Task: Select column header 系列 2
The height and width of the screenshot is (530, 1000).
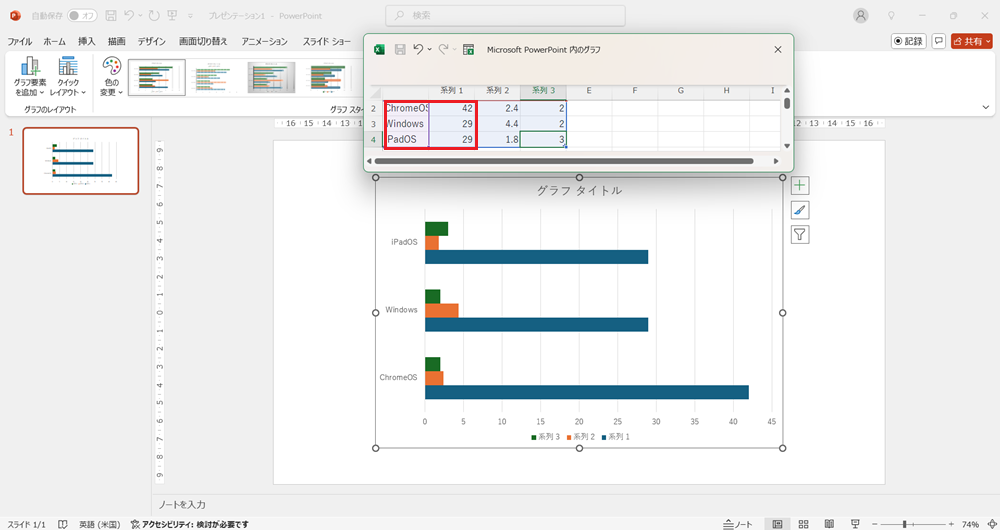Action: pyautogui.click(x=497, y=91)
